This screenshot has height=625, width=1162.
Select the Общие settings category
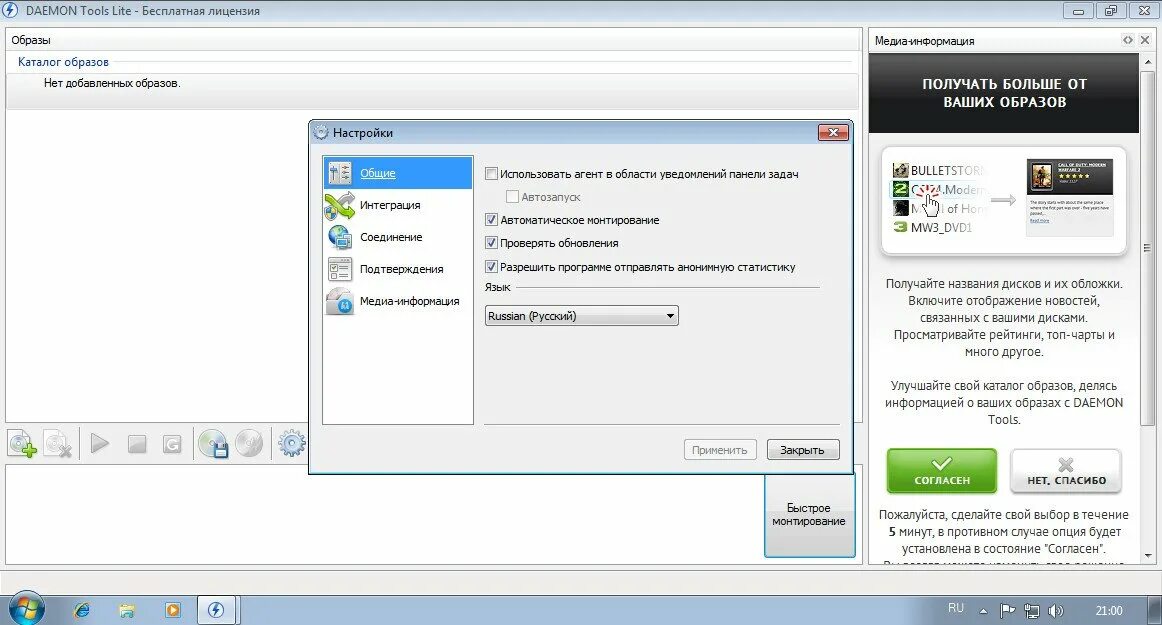[398, 173]
